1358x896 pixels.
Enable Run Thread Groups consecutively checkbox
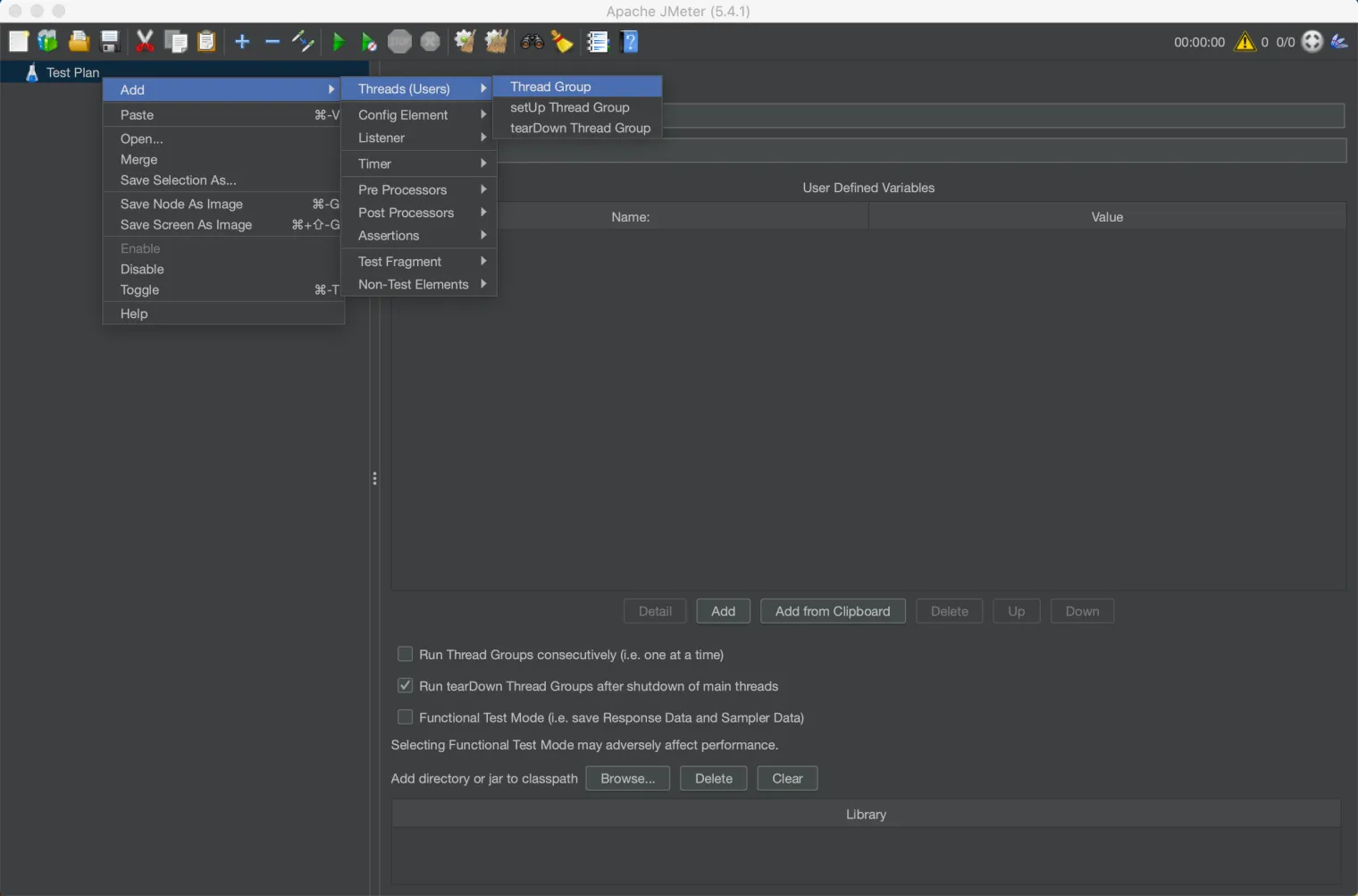(x=405, y=655)
